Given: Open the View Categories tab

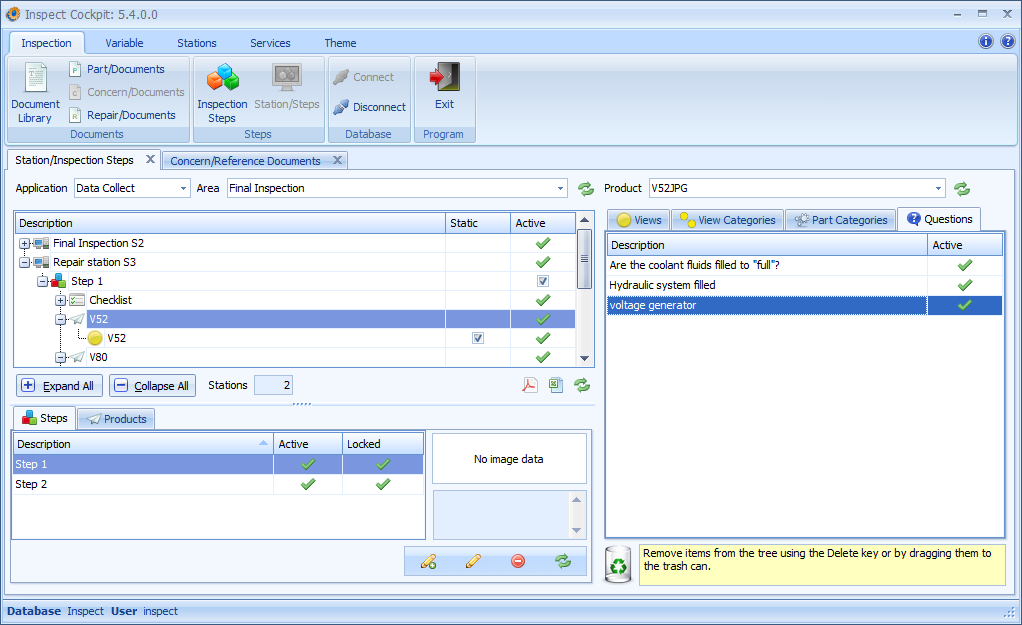Looking at the screenshot, I should coord(727,220).
